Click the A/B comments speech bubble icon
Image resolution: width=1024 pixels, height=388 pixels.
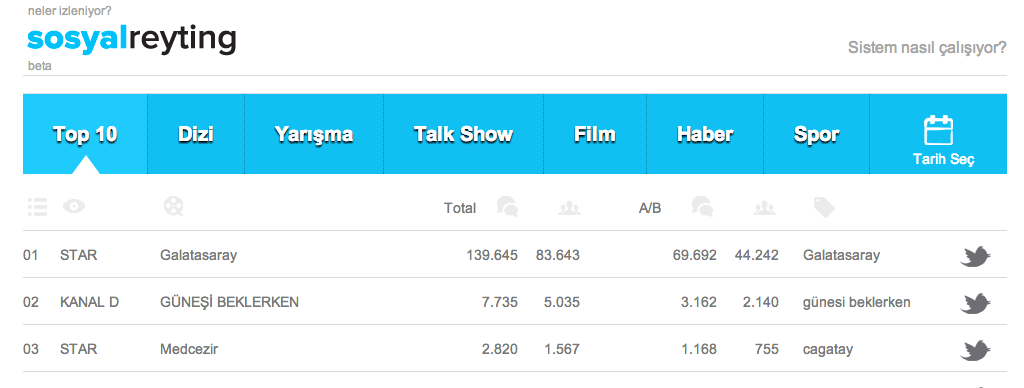click(702, 207)
